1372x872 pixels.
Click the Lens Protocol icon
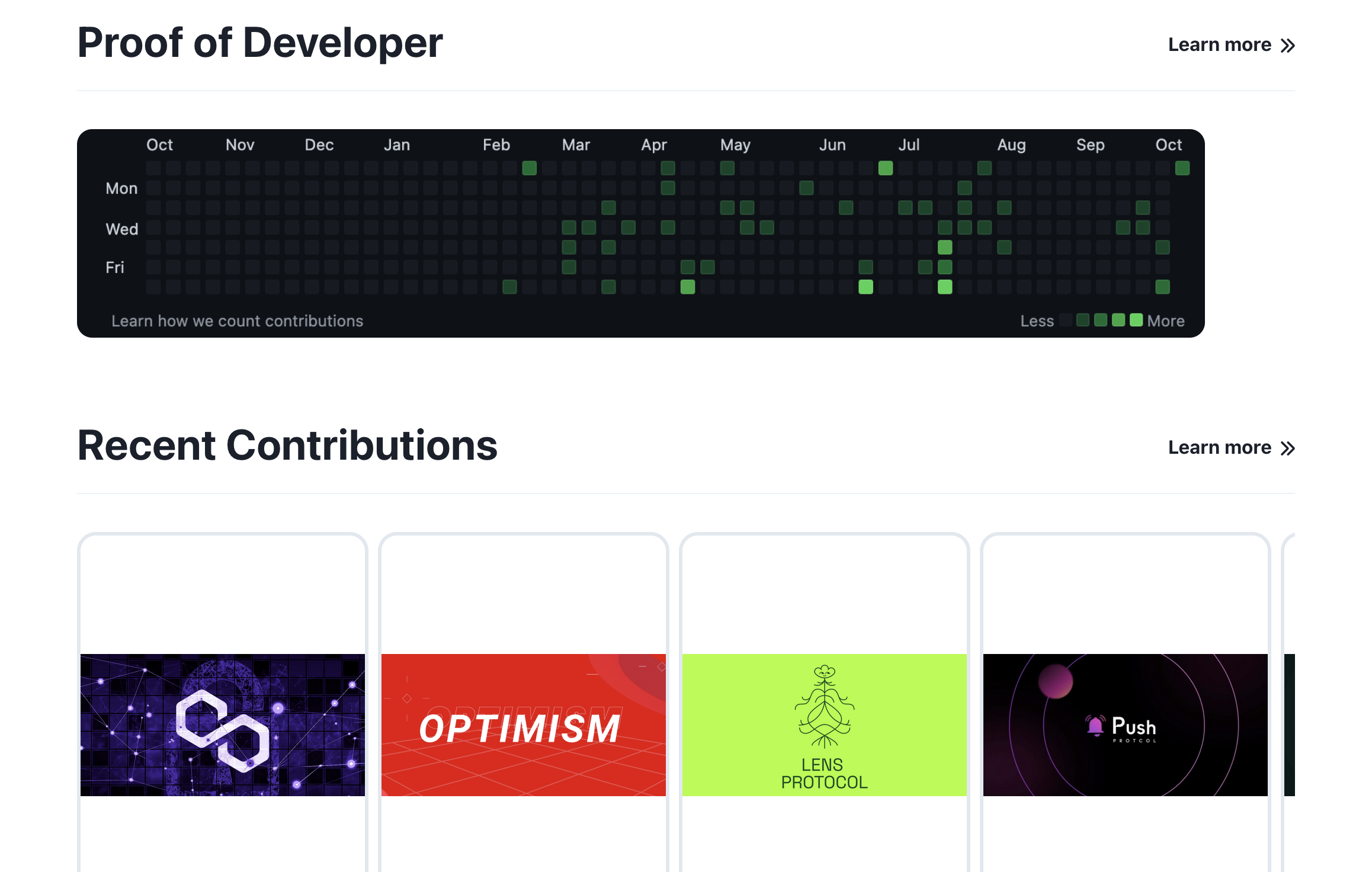click(x=824, y=725)
